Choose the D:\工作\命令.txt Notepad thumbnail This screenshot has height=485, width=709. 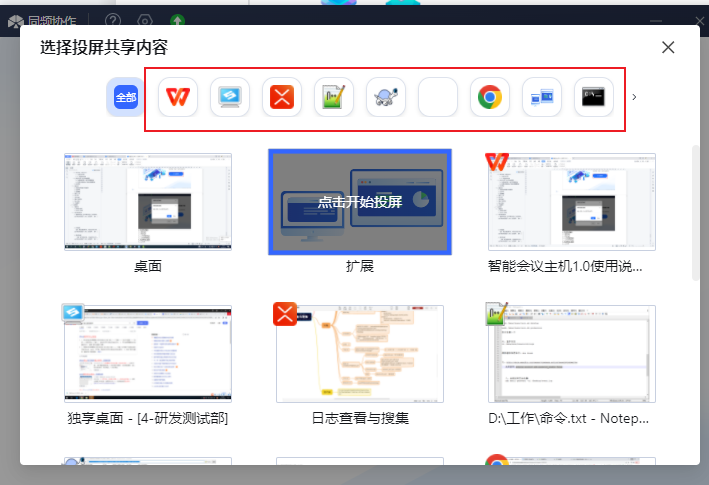572,353
